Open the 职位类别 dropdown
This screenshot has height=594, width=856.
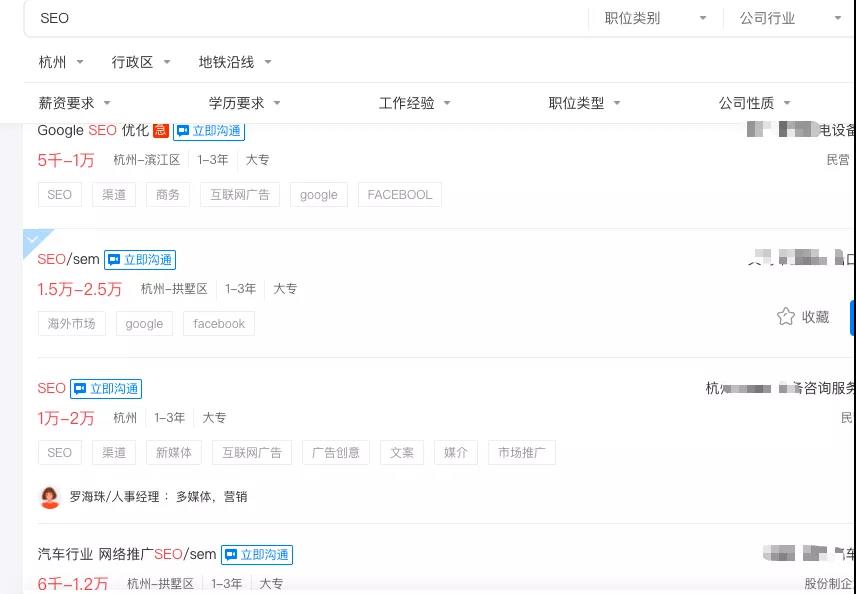coord(655,18)
